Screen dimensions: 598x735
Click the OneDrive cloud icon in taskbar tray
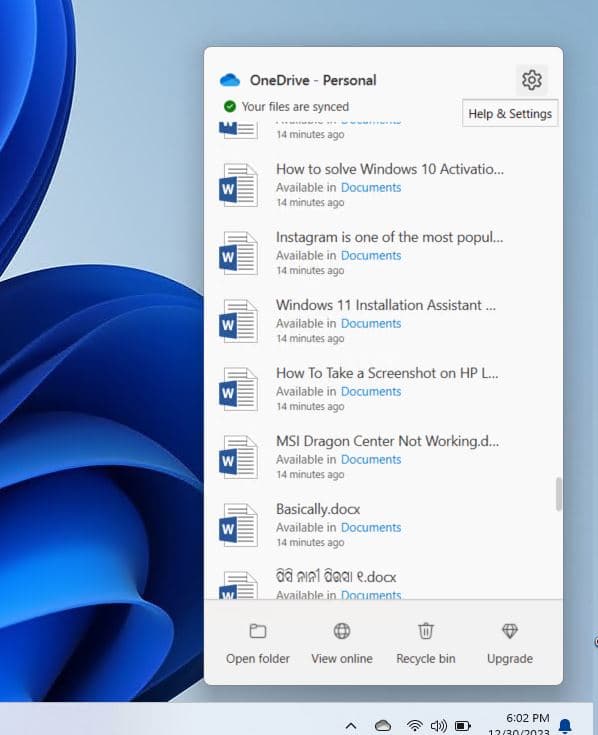point(382,726)
